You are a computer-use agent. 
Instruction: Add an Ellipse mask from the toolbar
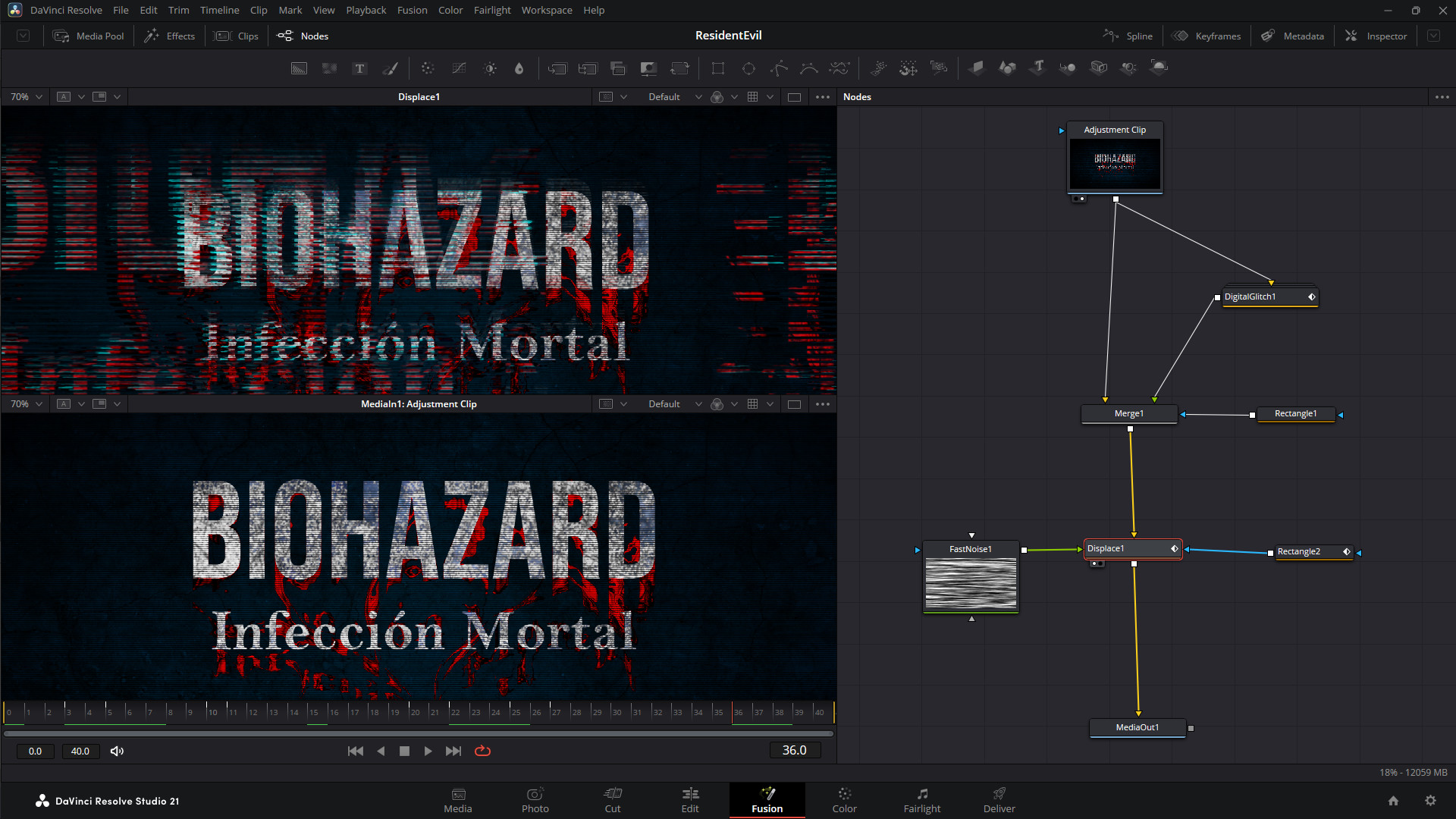pos(748,68)
